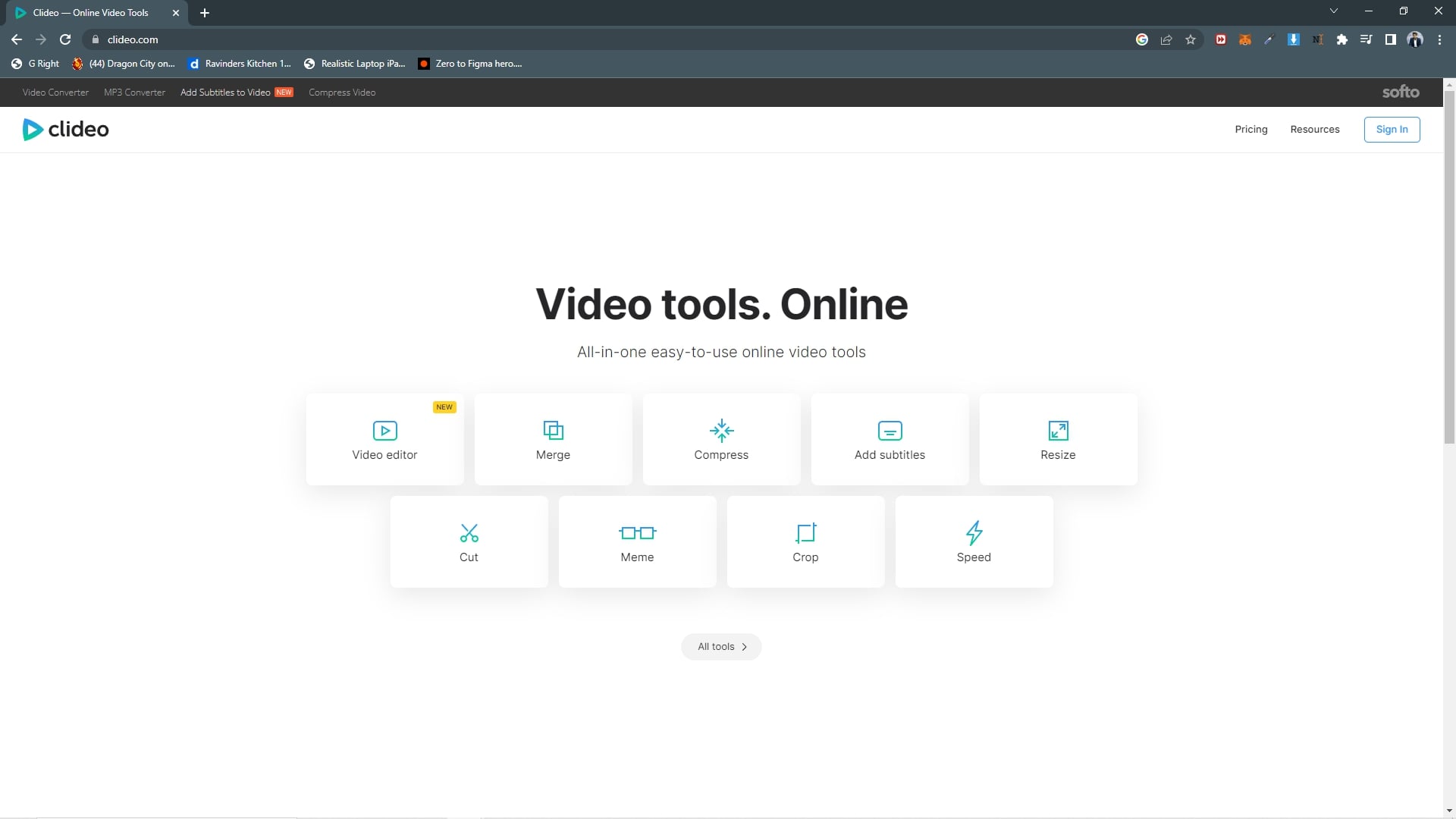Open the Resize video tool
The image size is (1456, 819).
[x=1058, y=440]
